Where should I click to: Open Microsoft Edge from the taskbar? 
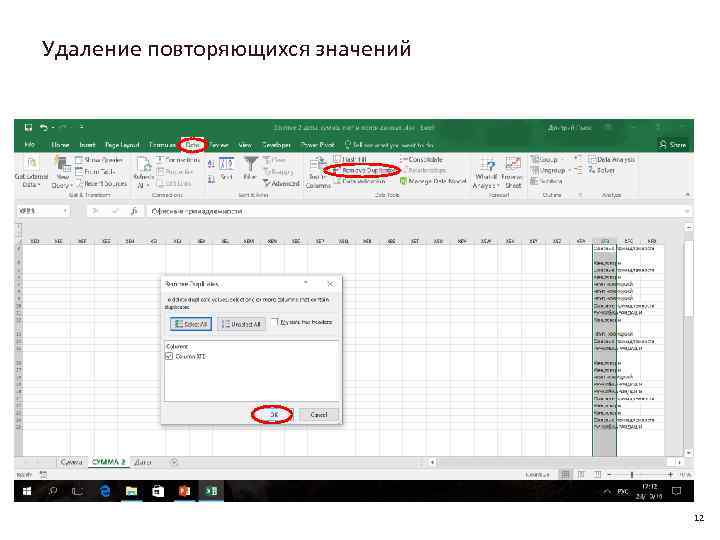point(105,491)
